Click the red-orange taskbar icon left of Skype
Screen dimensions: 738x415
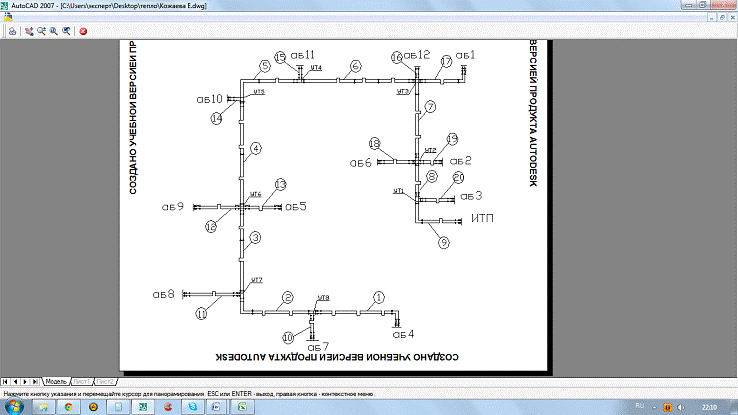(168, 407)
